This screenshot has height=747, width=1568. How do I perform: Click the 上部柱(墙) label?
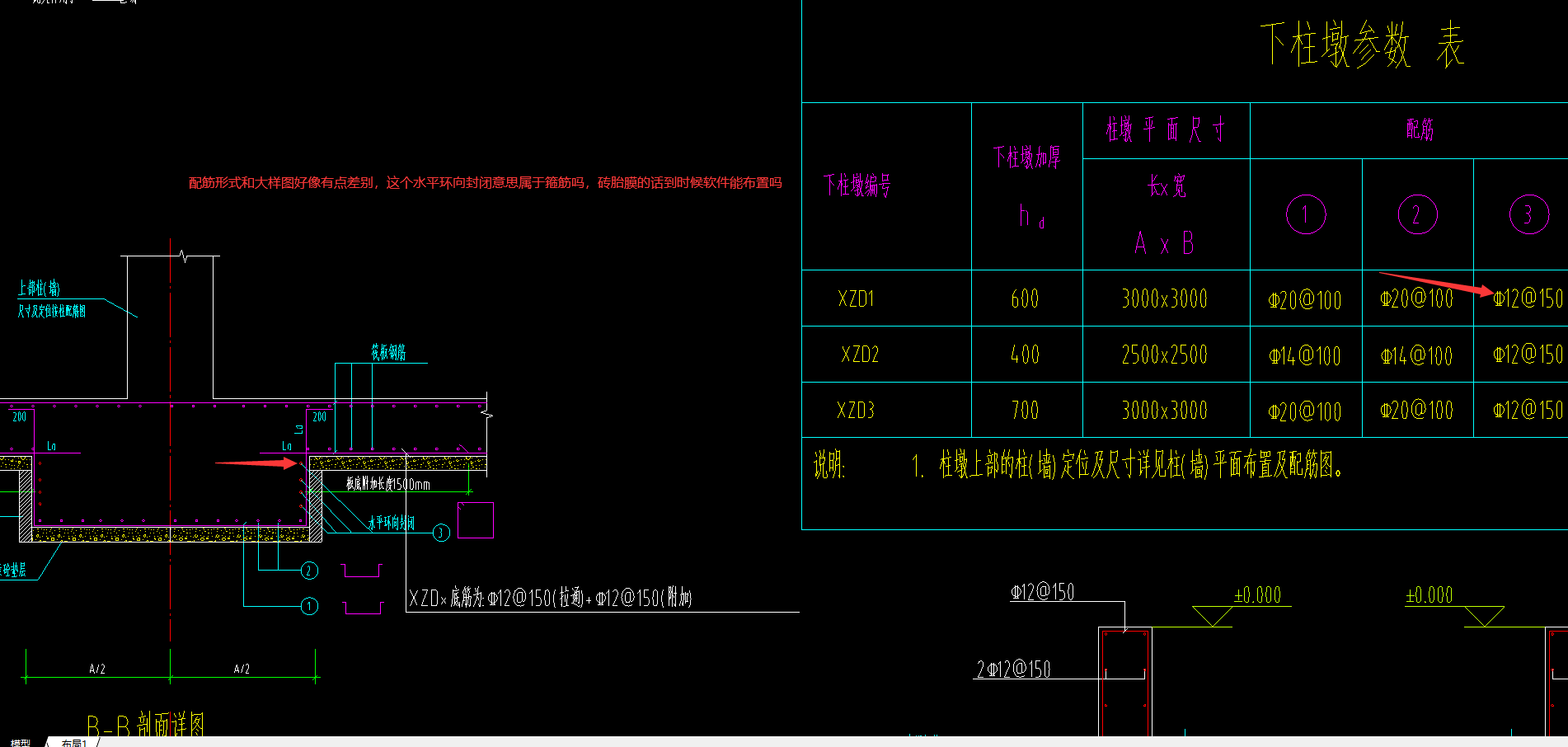pyautogui.click(x=39, y=288)
